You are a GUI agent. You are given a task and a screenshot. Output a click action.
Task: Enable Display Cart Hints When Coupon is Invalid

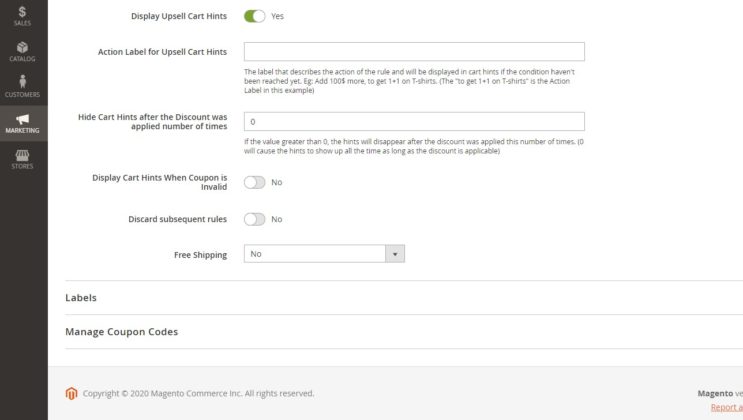254,182
